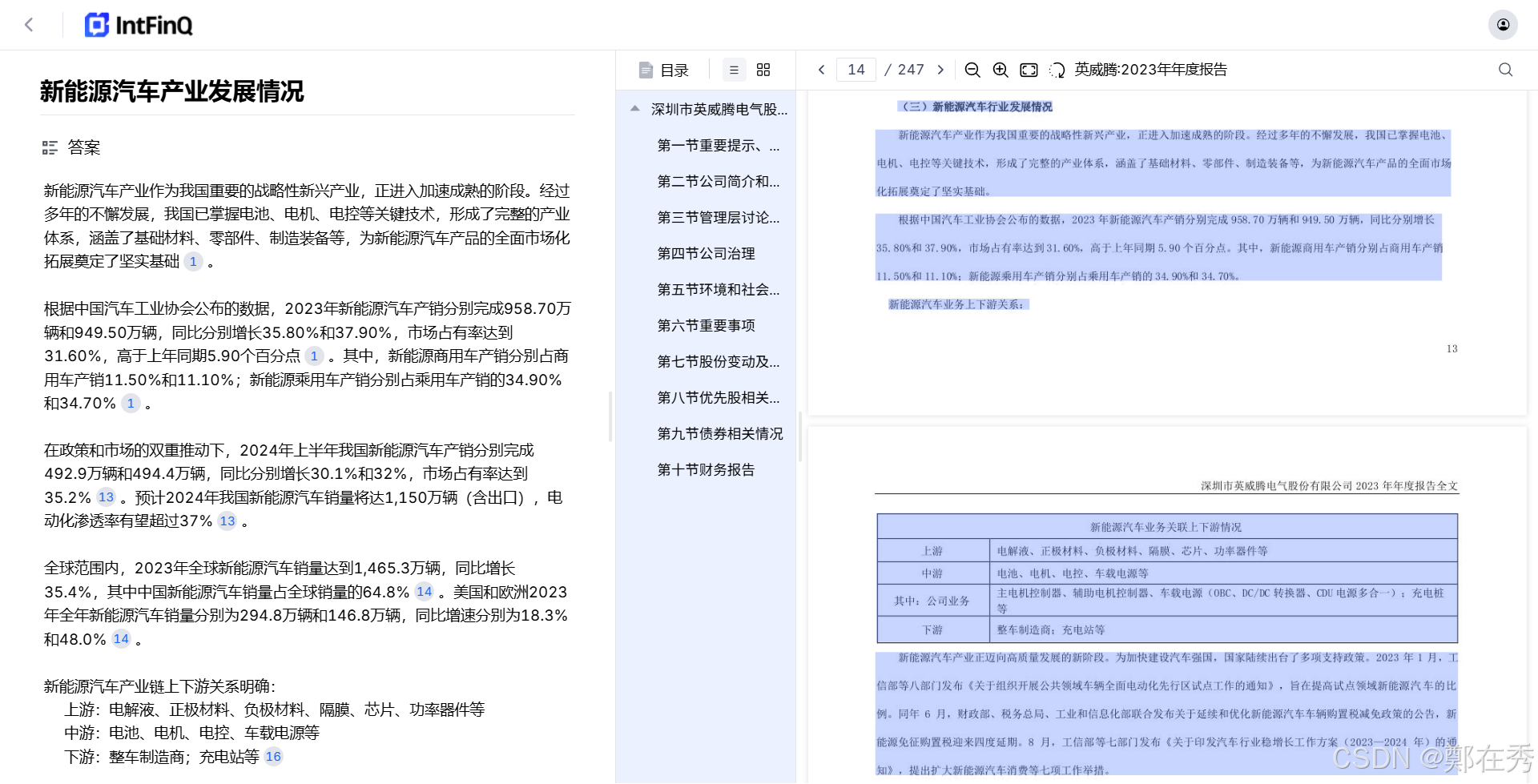Click citation 1 after 和34.70%

coord(131,404)
